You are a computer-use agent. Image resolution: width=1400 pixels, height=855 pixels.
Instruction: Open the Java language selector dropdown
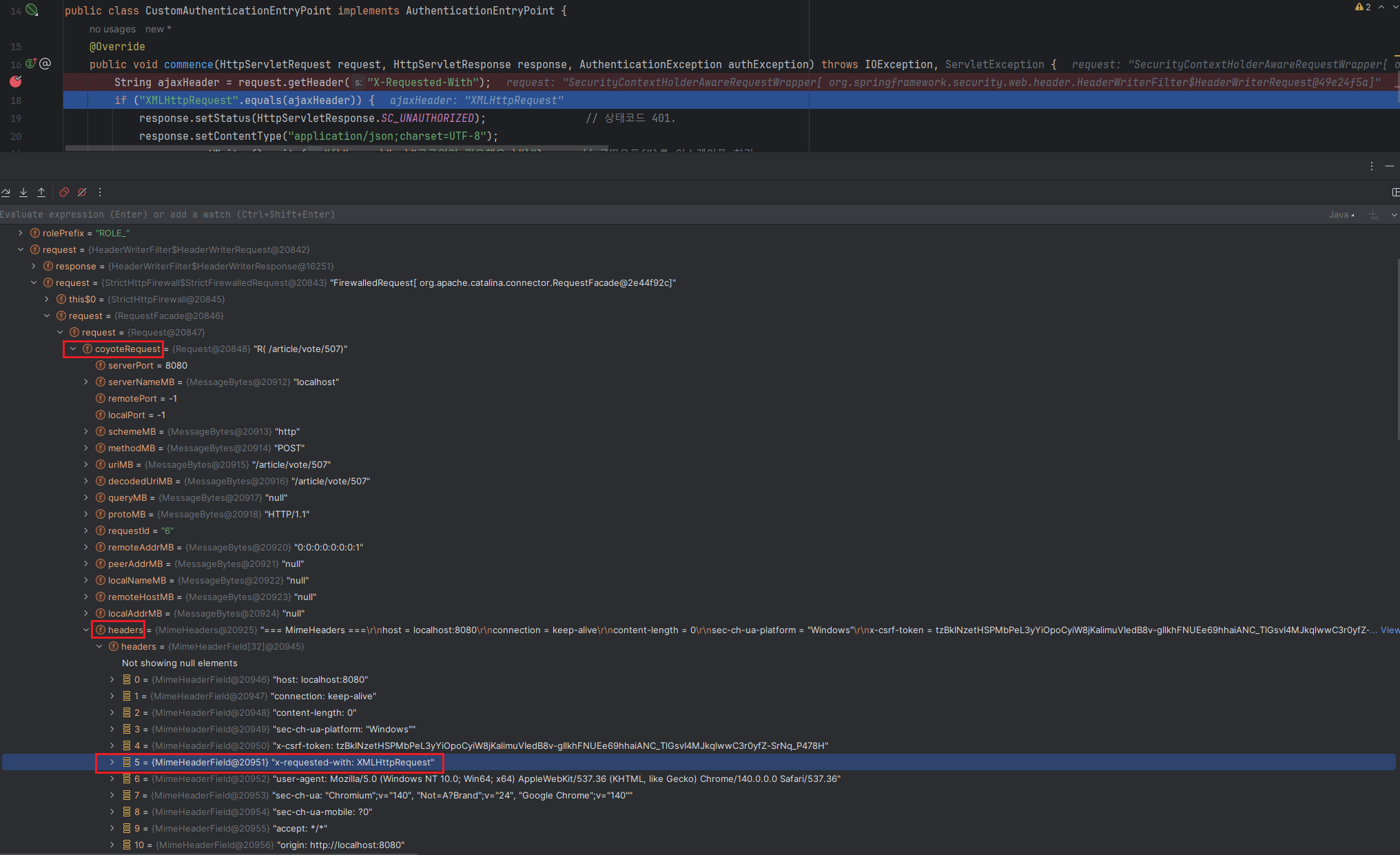point(1341,215)
